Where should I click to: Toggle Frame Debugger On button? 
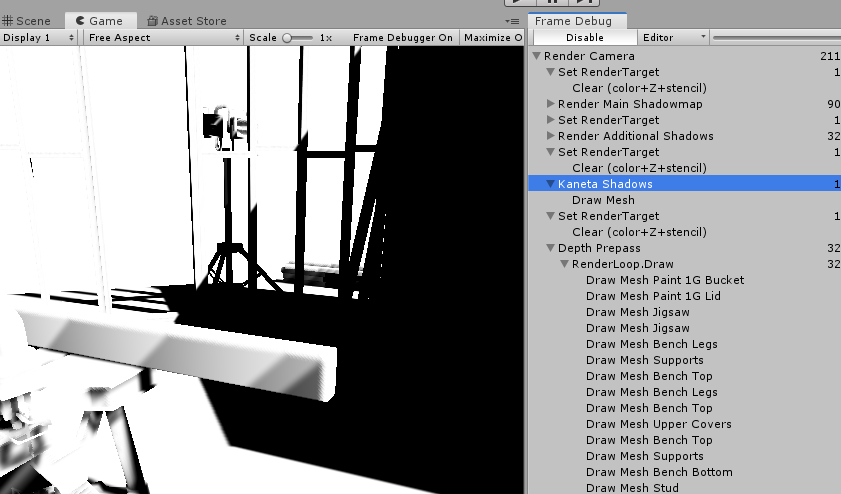403,38
